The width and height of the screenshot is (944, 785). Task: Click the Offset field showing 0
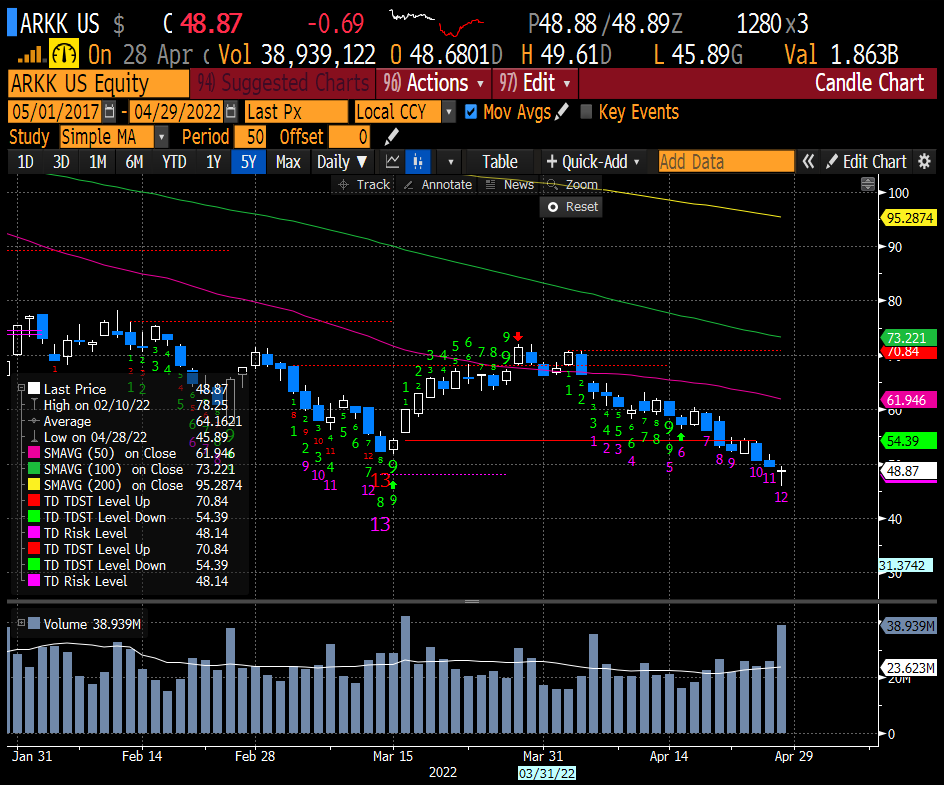point(349,137)
